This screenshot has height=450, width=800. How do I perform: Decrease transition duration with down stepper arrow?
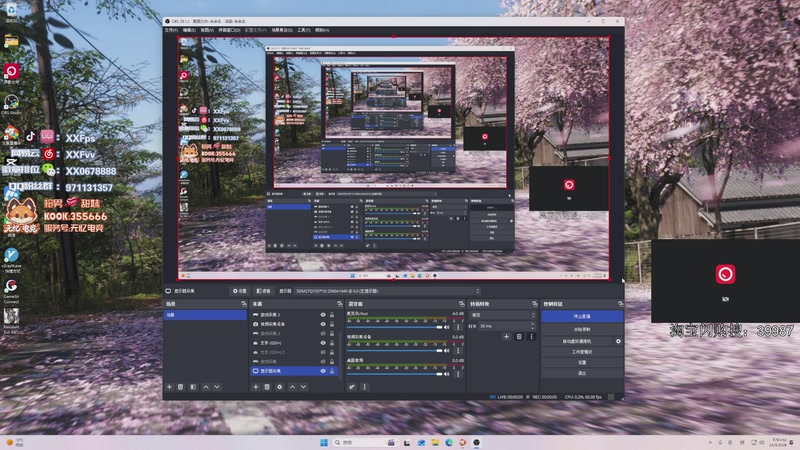tap(533, 328)
